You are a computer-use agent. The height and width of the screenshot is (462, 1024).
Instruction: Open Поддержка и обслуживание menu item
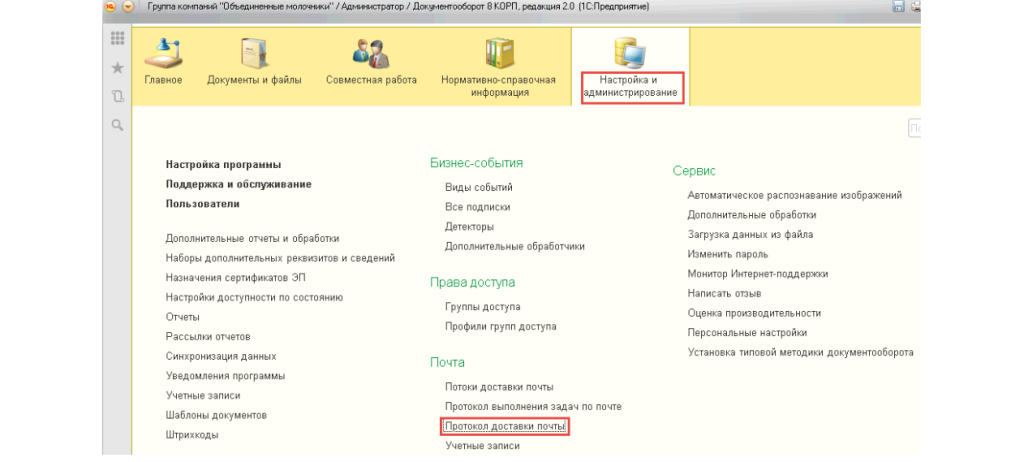tap(238, 184)
